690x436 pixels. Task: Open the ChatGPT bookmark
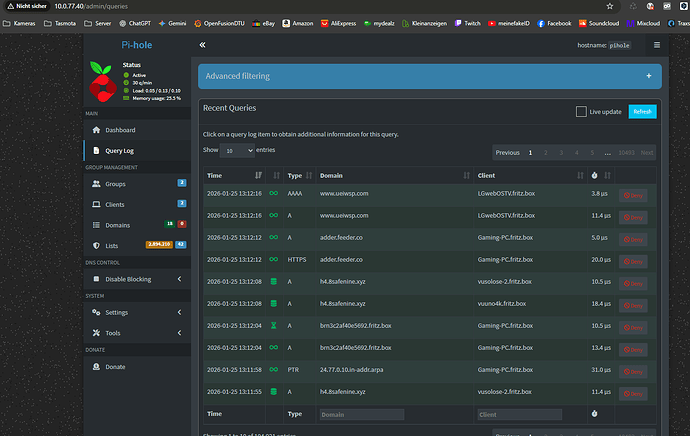click(x=135, y=23)
